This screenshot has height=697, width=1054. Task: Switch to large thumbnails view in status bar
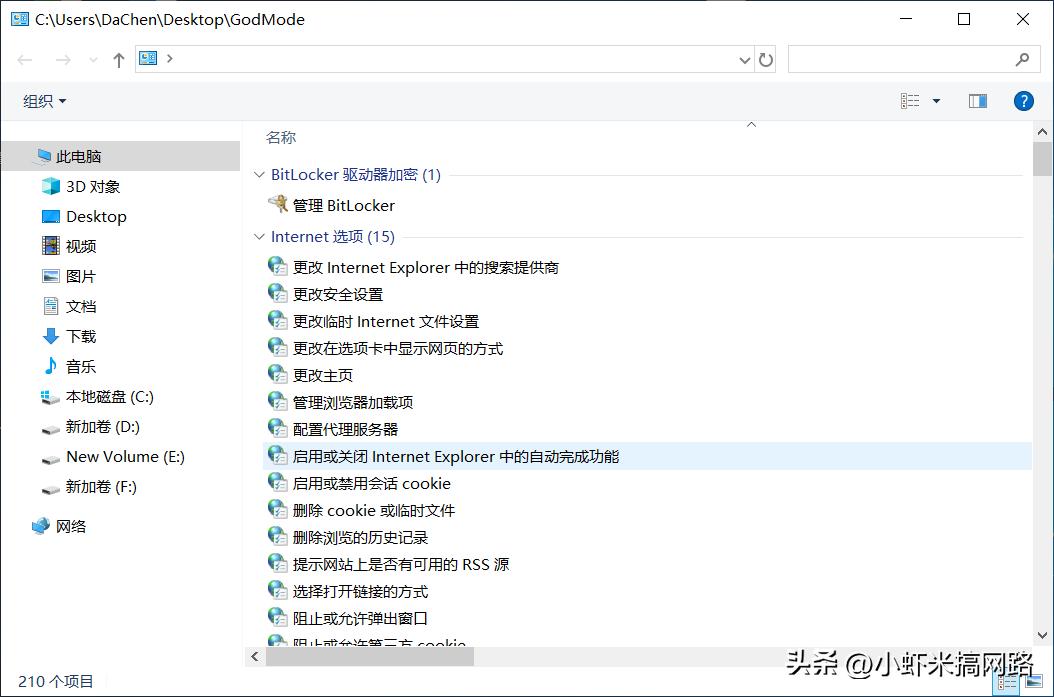pos(1033,682)
